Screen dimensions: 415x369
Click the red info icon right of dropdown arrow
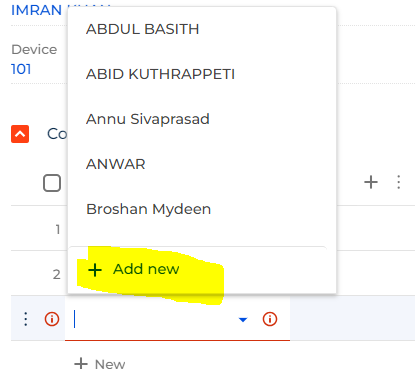tap(270, 319)
